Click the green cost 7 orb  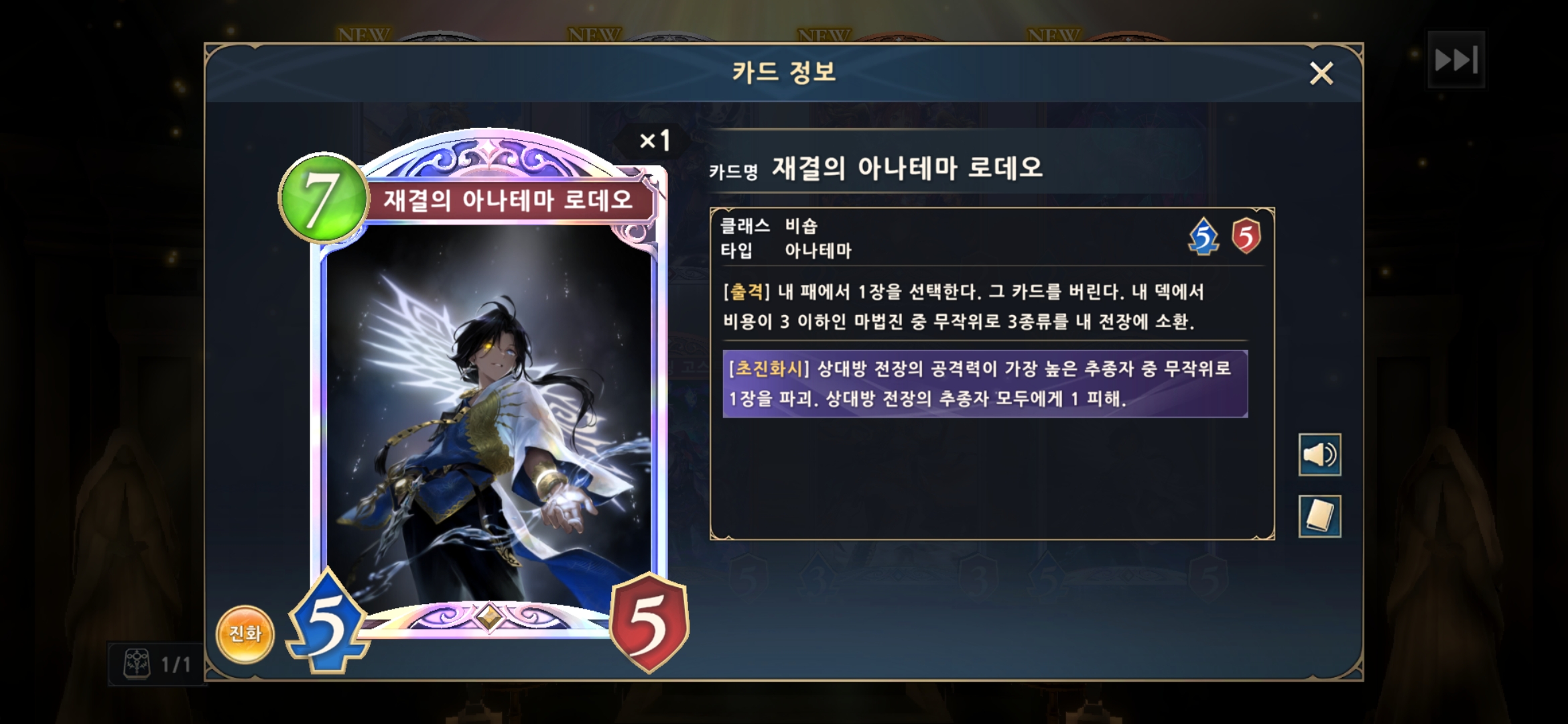[x=323, y=198]
